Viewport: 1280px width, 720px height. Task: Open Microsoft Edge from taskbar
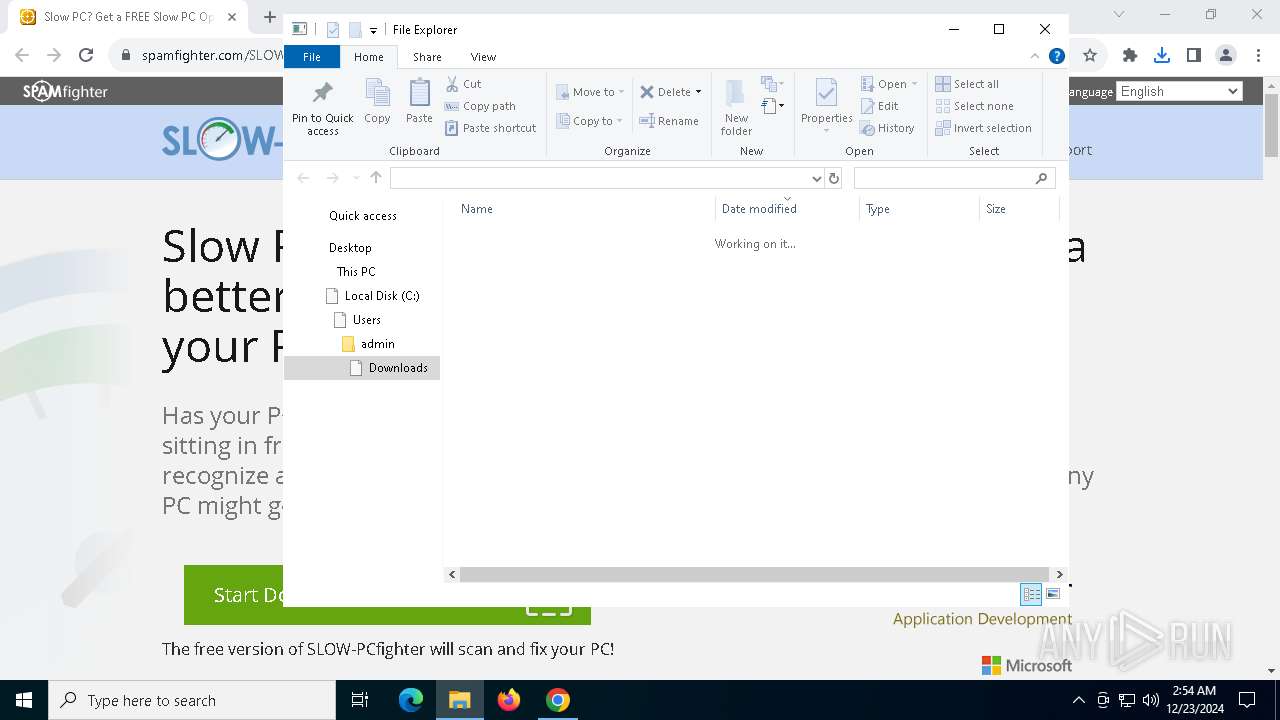411,700
